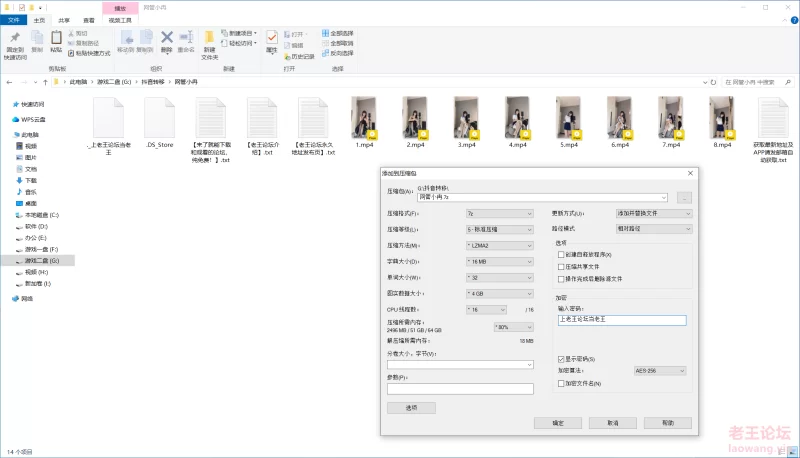Go up one folder level arrow
This screenshot has height=458, width=800.
point(45,82)
